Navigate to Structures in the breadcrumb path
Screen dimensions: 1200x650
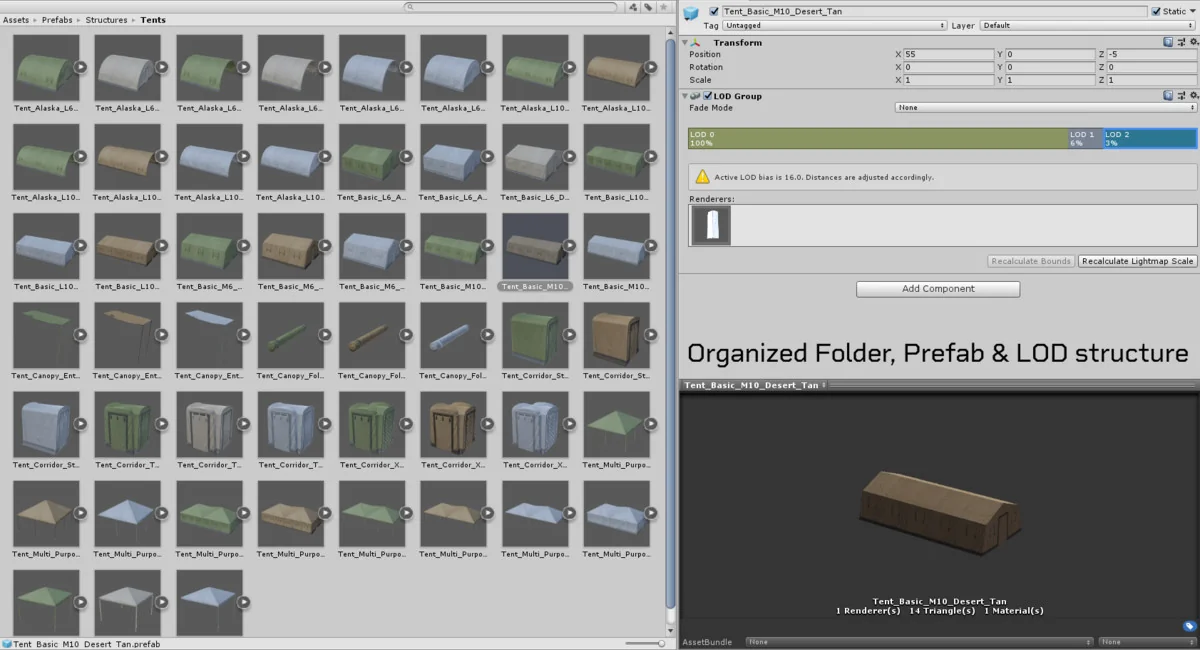[x=106, y=20]
